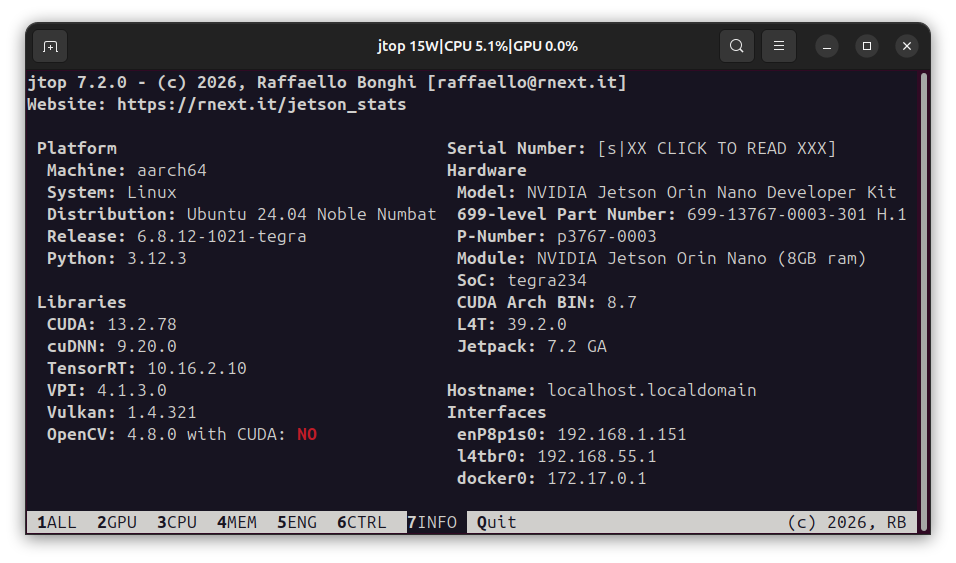Click the Python version 3.12.3
956x563 pixels.
coord(157,259)
